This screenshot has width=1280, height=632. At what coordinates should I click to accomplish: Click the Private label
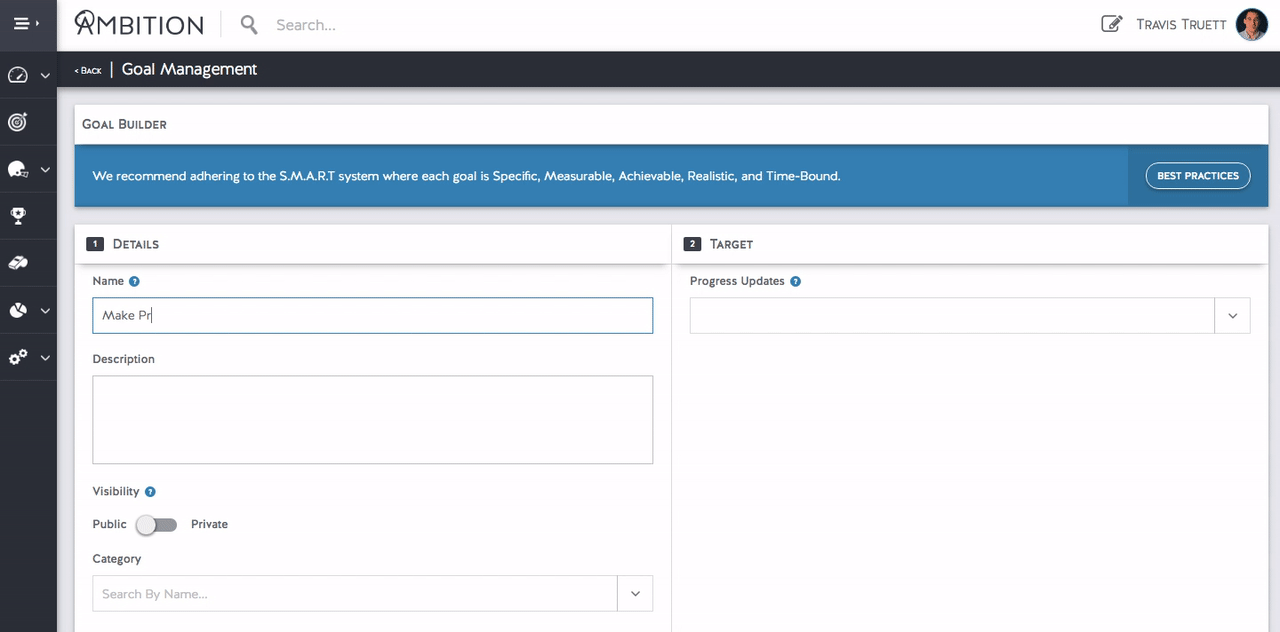pyautogui.click(x=209, y=524)
